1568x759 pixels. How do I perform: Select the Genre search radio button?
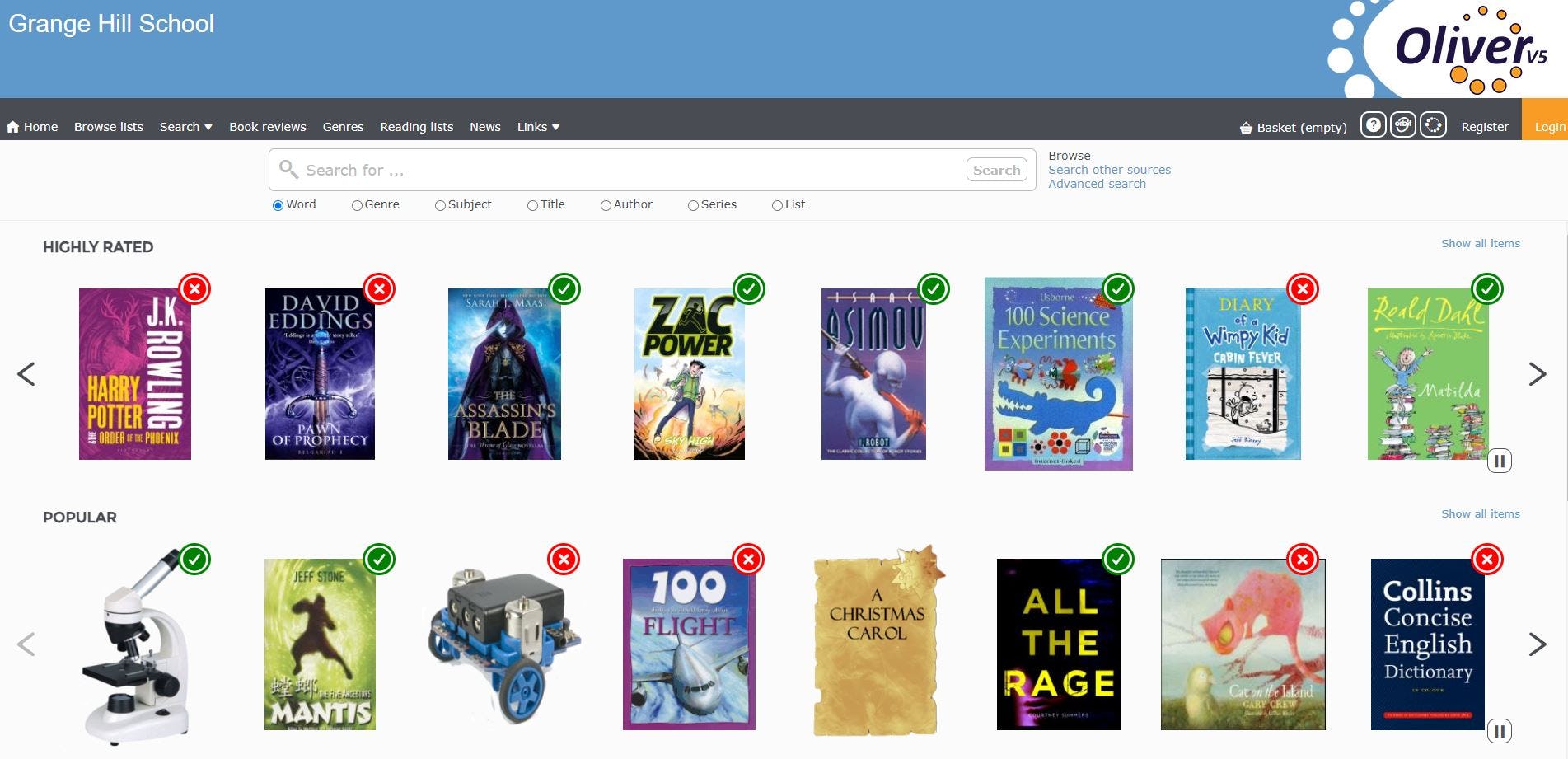[x=357, y=205]
